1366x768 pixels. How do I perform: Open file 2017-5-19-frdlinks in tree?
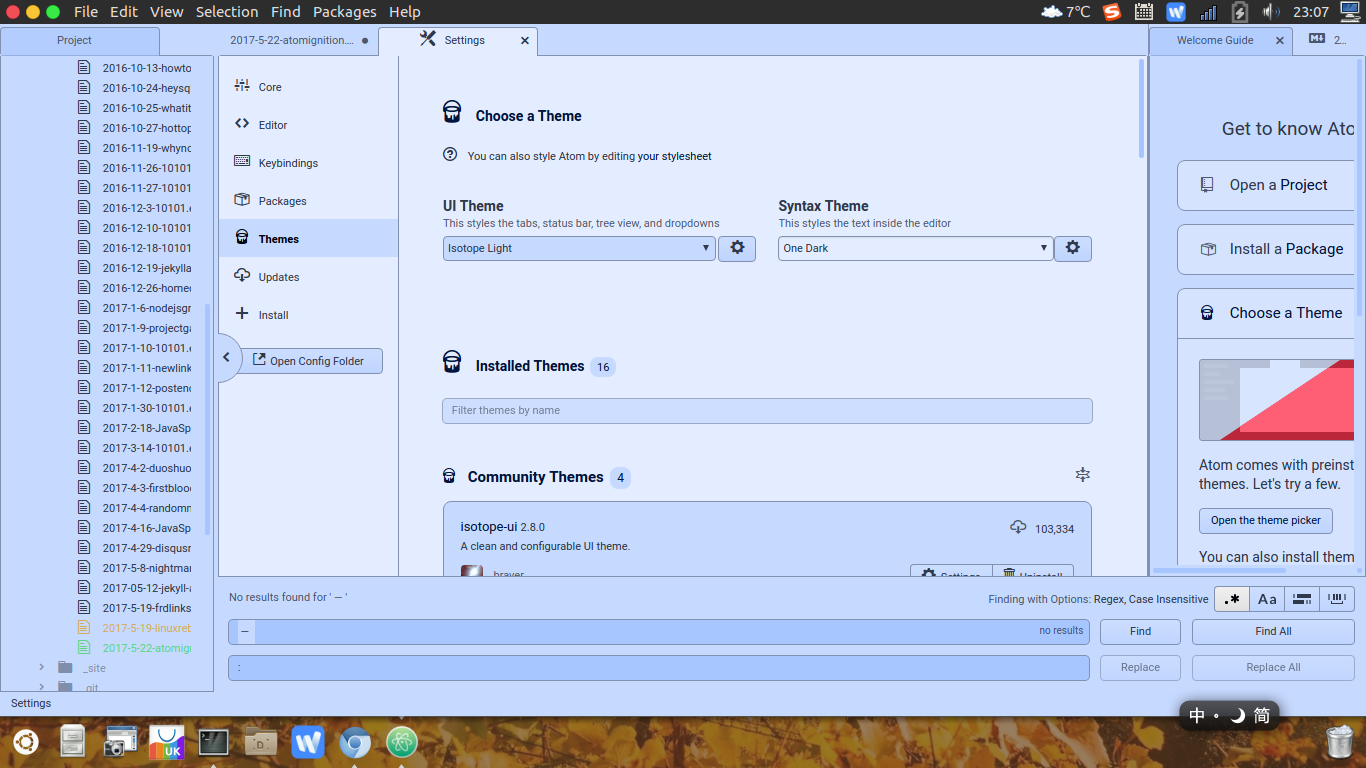coord(146,608)
